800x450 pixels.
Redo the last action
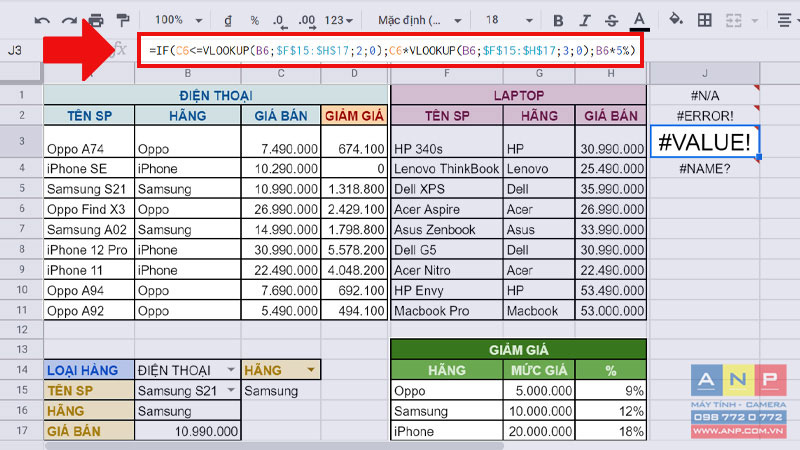pyautogui.click(x=69, y=20)
